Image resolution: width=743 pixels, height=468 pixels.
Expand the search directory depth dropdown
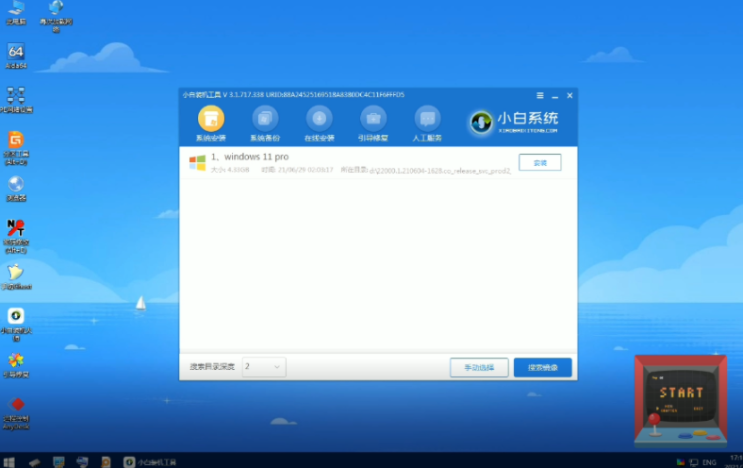click(265, 367)
